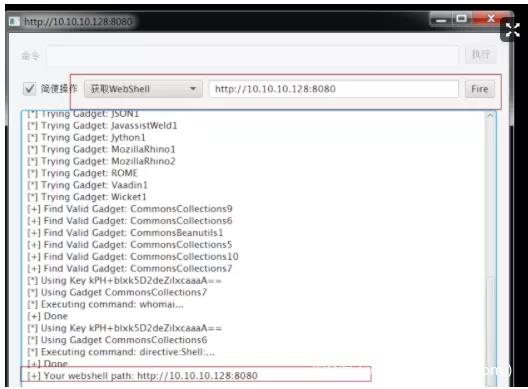Click 'Find Valid Gadget: CommonsCollections10' line
Viewport: 528px width, 389px height.
(x=133, y=257)
